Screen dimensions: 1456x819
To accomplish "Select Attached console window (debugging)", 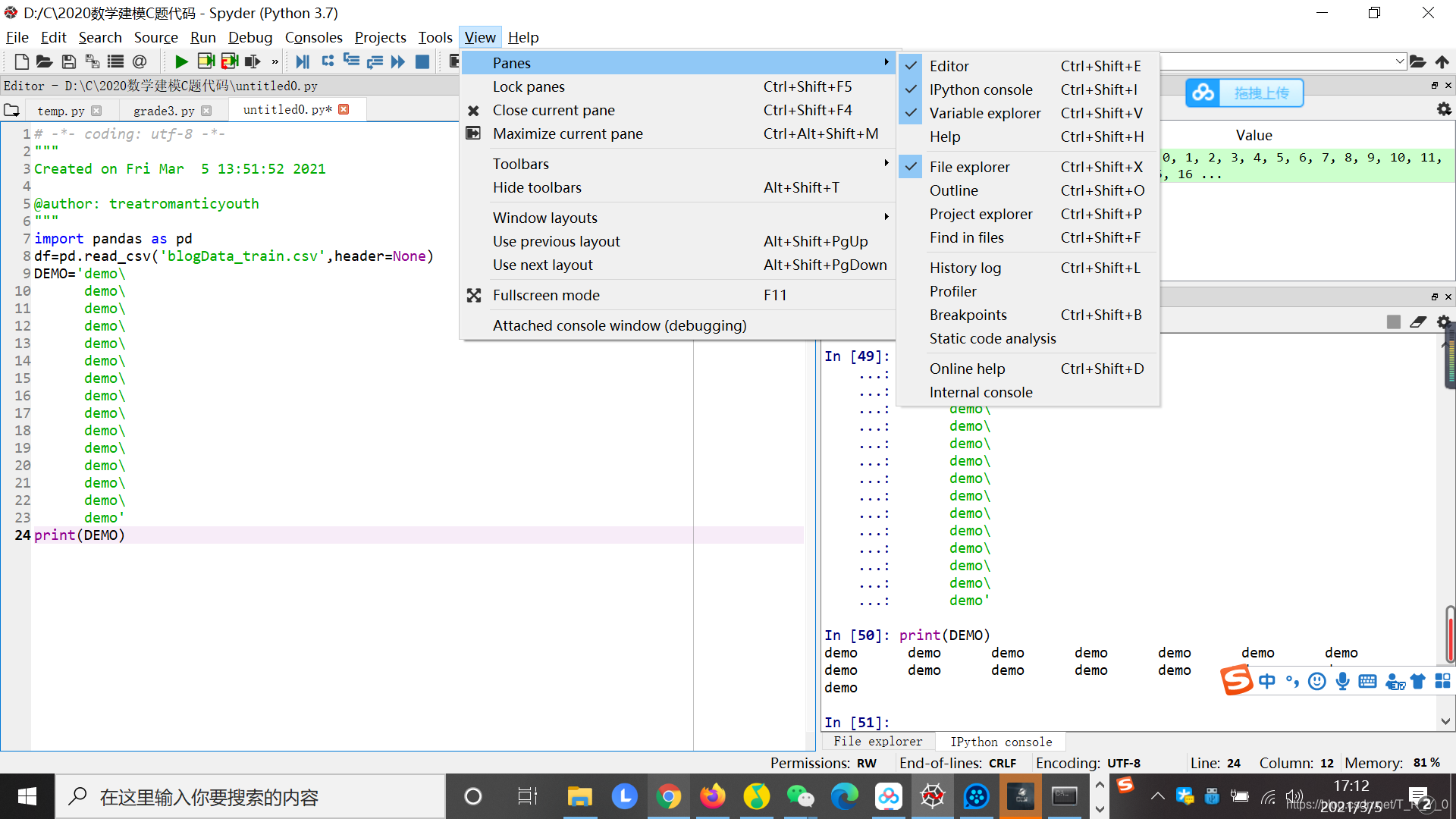I will 678,325.
